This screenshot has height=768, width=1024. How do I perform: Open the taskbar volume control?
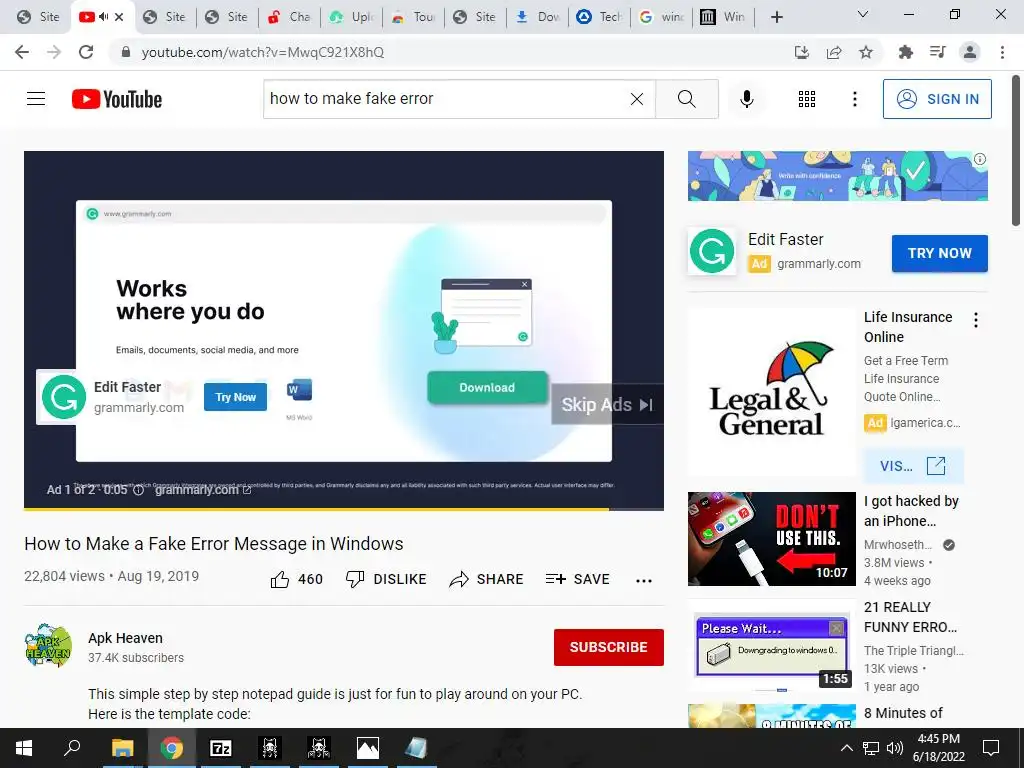pos(895,748)
